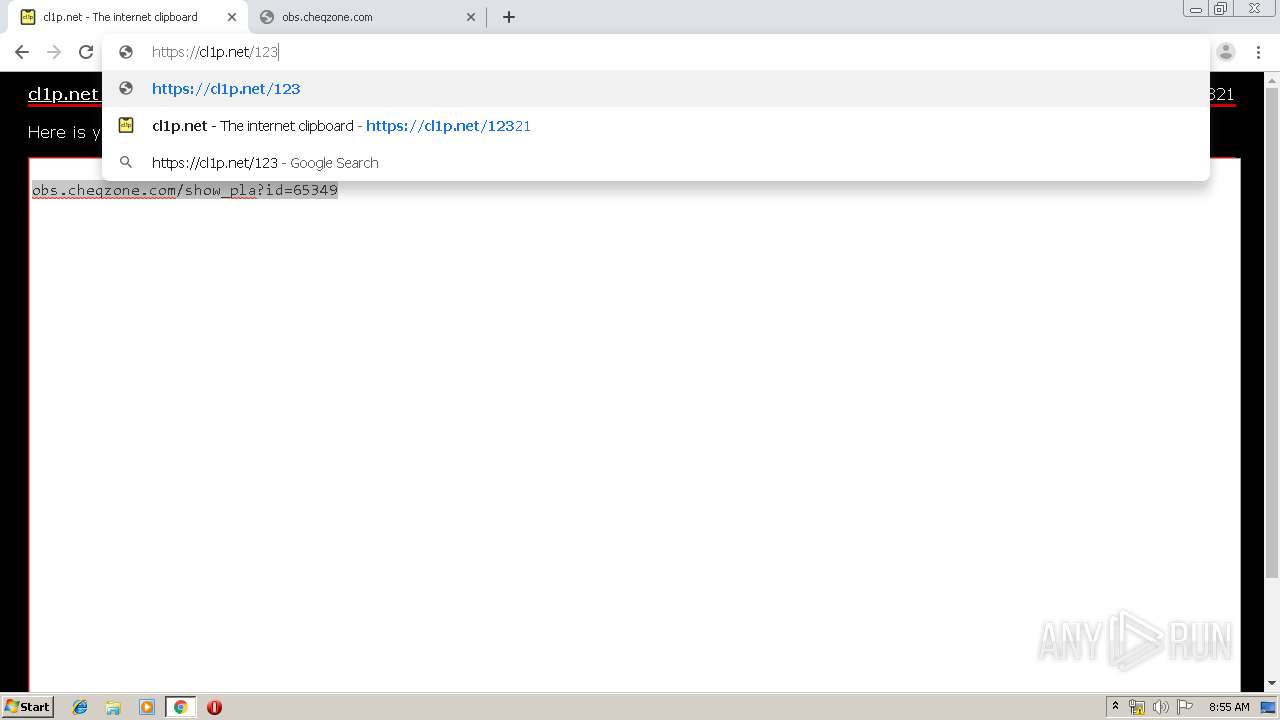
Task: Go back to the previous page
Action: (22, 52)
